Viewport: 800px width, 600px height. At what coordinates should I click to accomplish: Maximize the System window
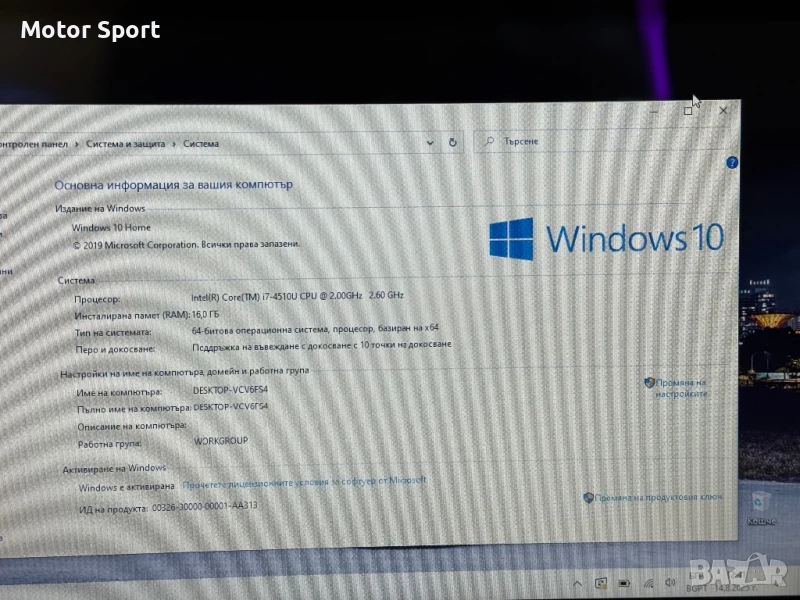tap(688, 111)
